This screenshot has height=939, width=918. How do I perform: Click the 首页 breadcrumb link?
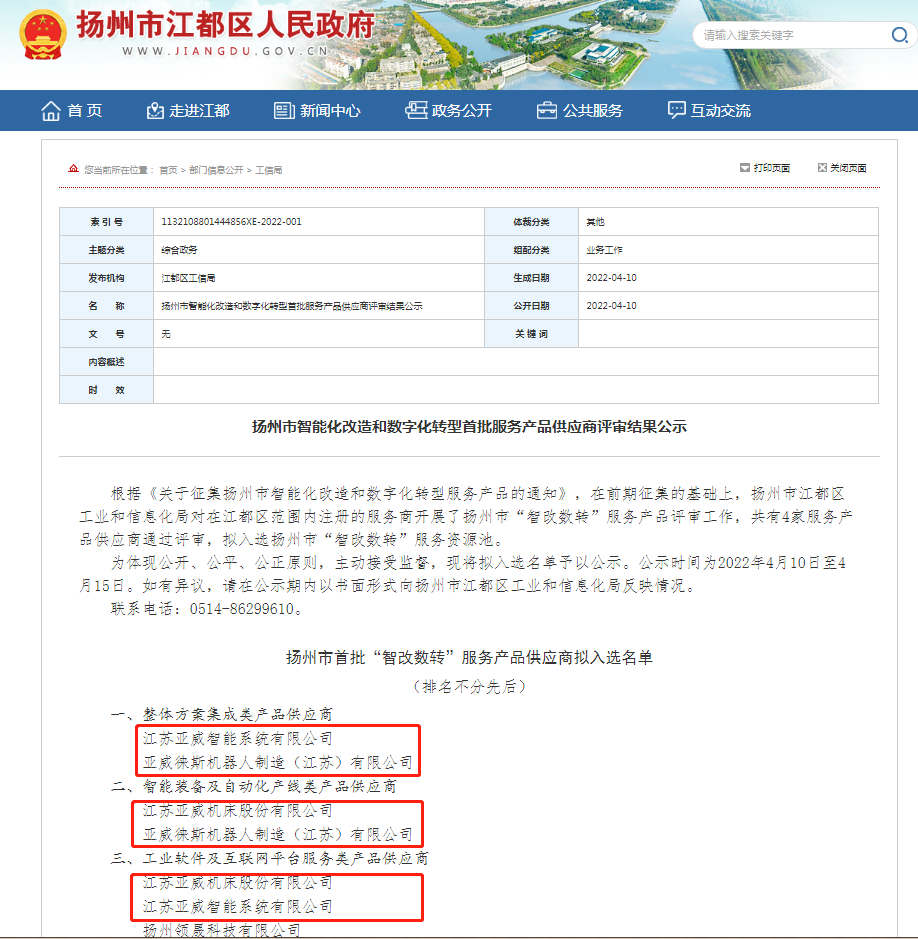pos(168,170)
